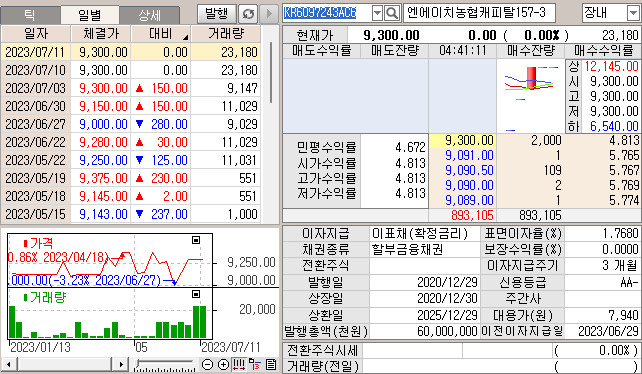Click the 대용가(원) value 7,940
Viewport: 642px width, 374px height.
point(624,315)
